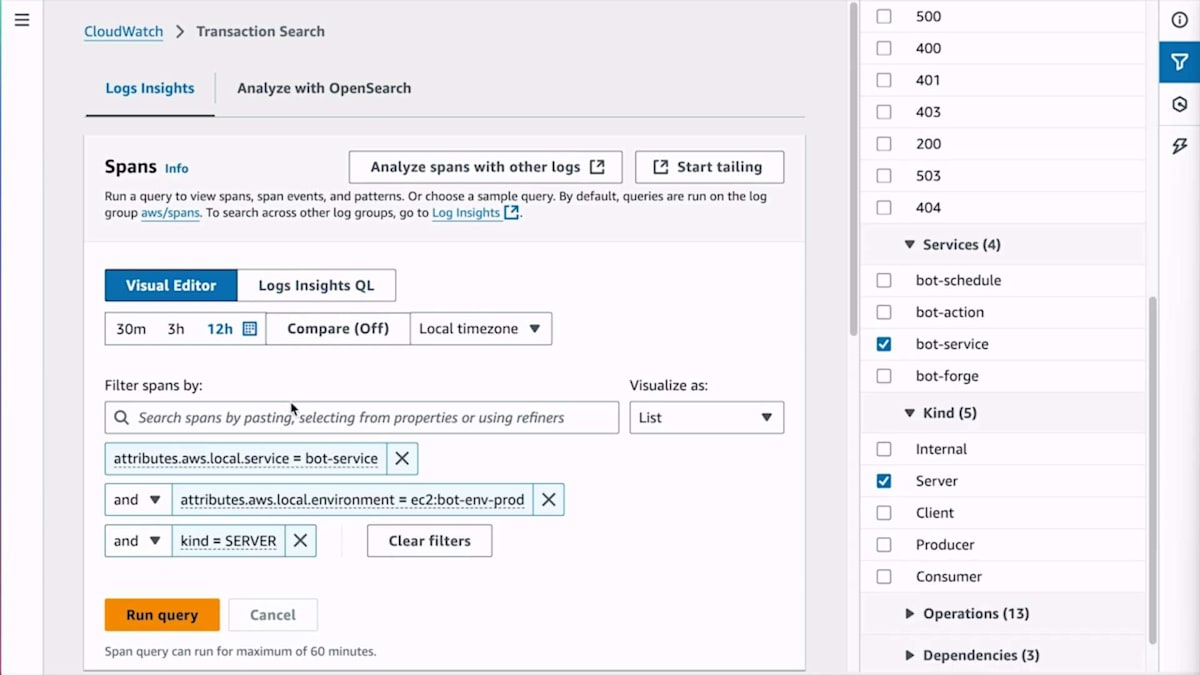Tick the 503 status code checkbox
Image resolution: width=1200 pixels, height=675 pixels.
(884, 176)
